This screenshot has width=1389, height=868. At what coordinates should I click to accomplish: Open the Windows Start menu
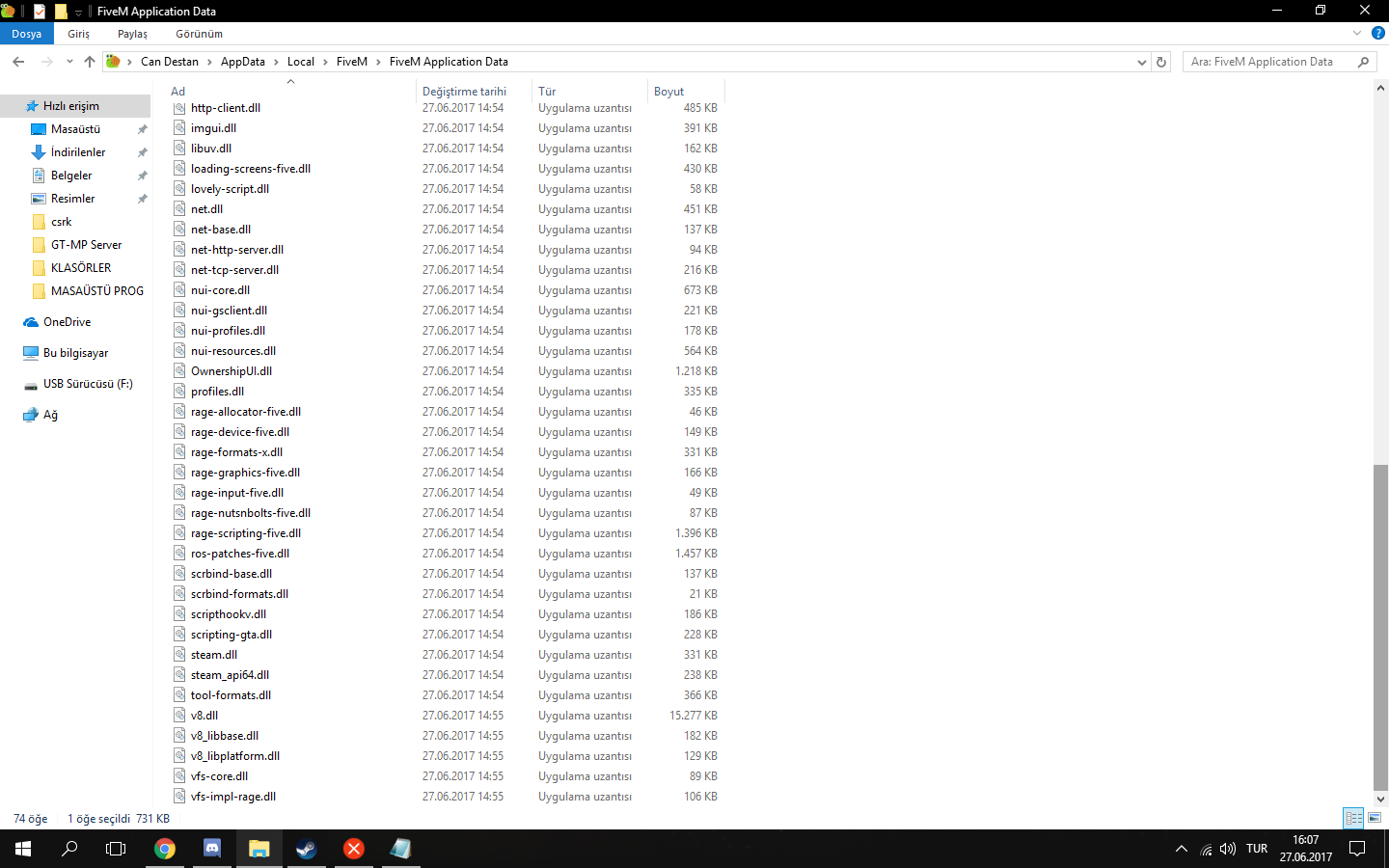pyautogui.click(x=23, y=849)
